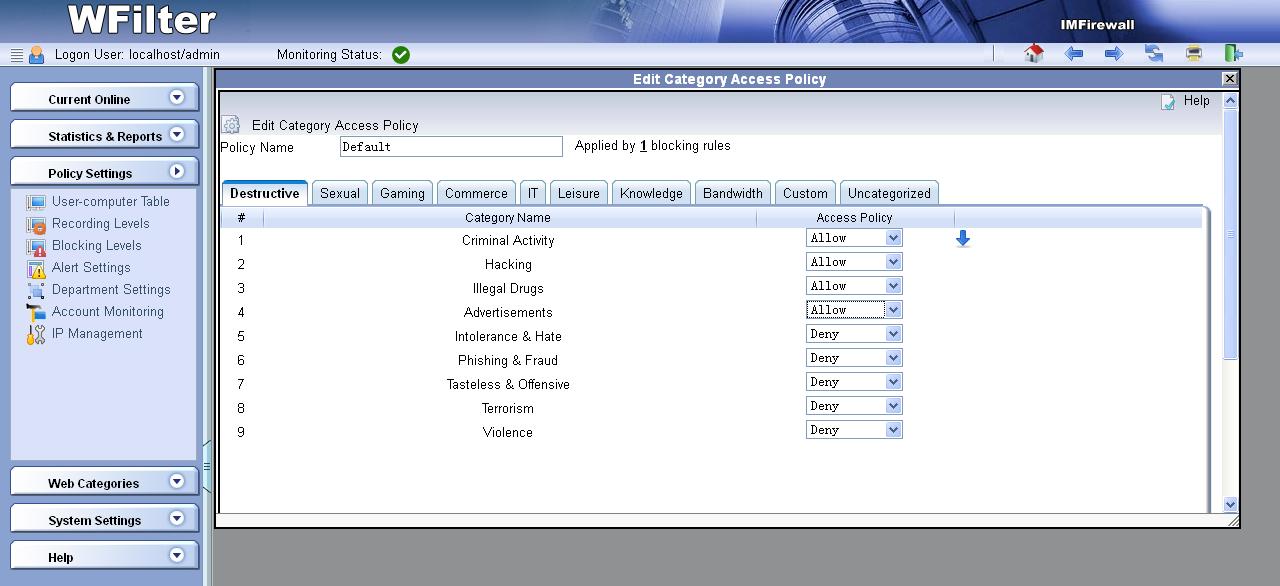This screenshot has height=586, width=1280.
Task: Expand the Statistics & Reports section
Action: point(177,135)
